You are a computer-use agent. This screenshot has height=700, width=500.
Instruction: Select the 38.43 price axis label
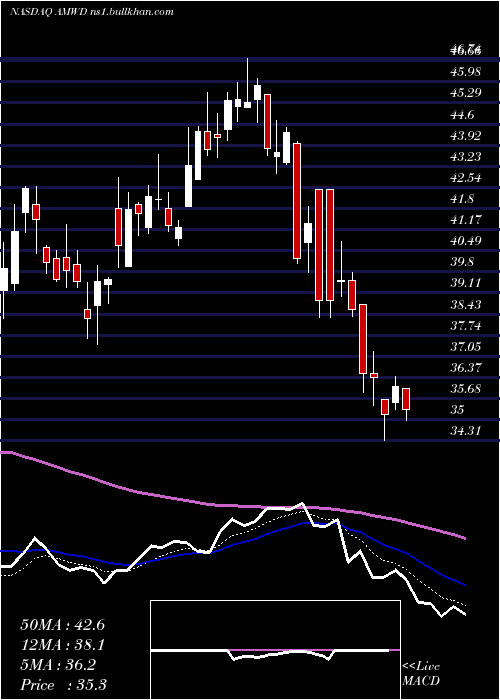click(x=466, y=304)
